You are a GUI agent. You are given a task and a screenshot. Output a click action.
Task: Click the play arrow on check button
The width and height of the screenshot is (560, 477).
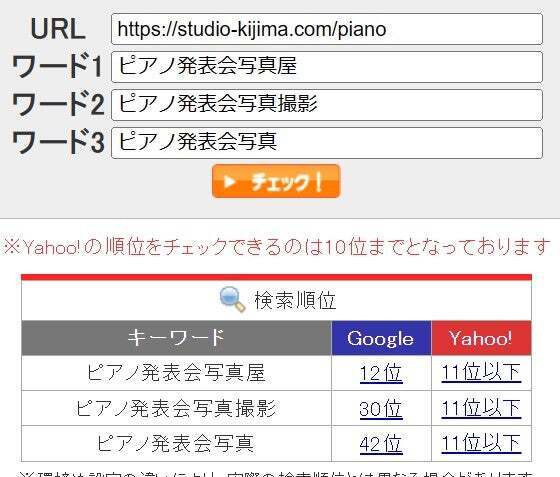pos(229,182)
